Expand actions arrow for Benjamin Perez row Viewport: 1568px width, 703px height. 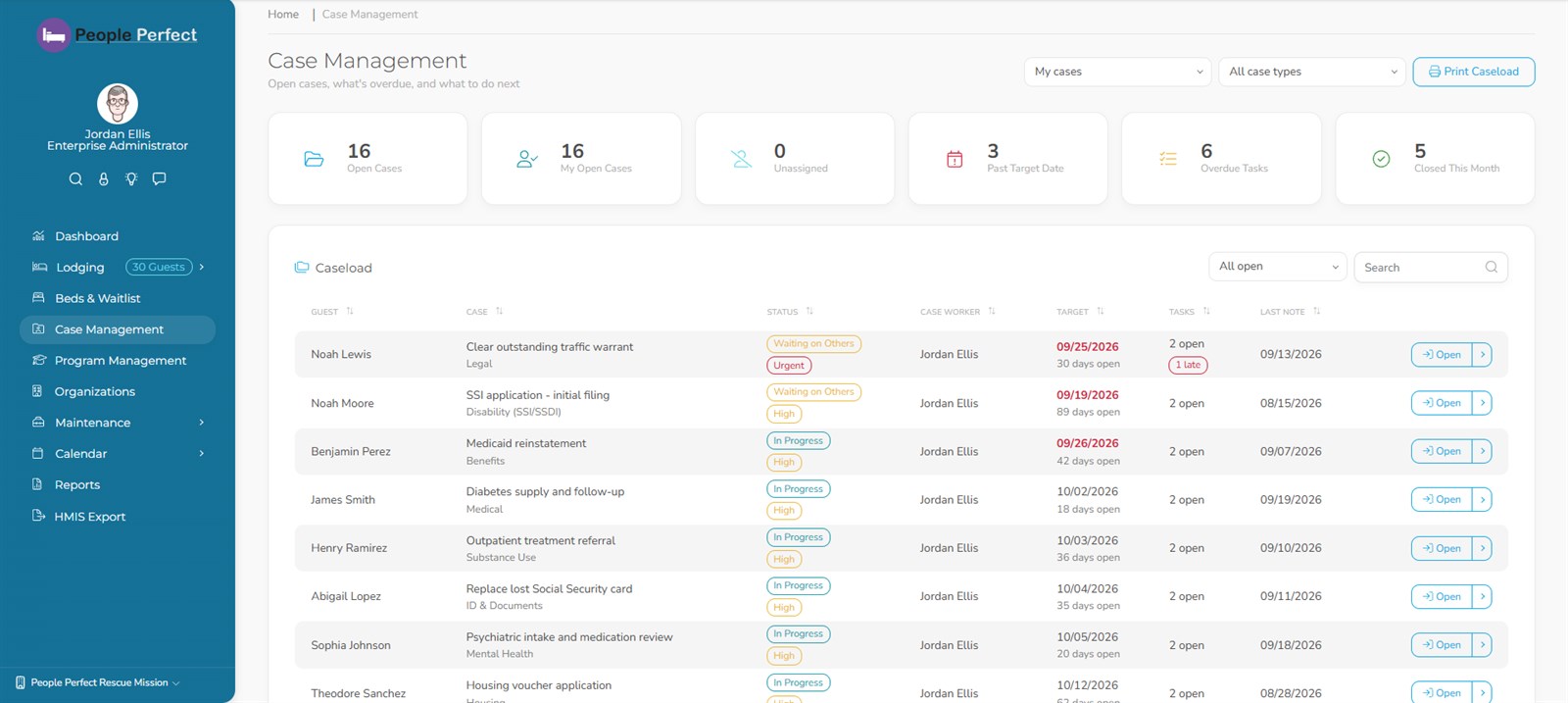click(1482, 451)
